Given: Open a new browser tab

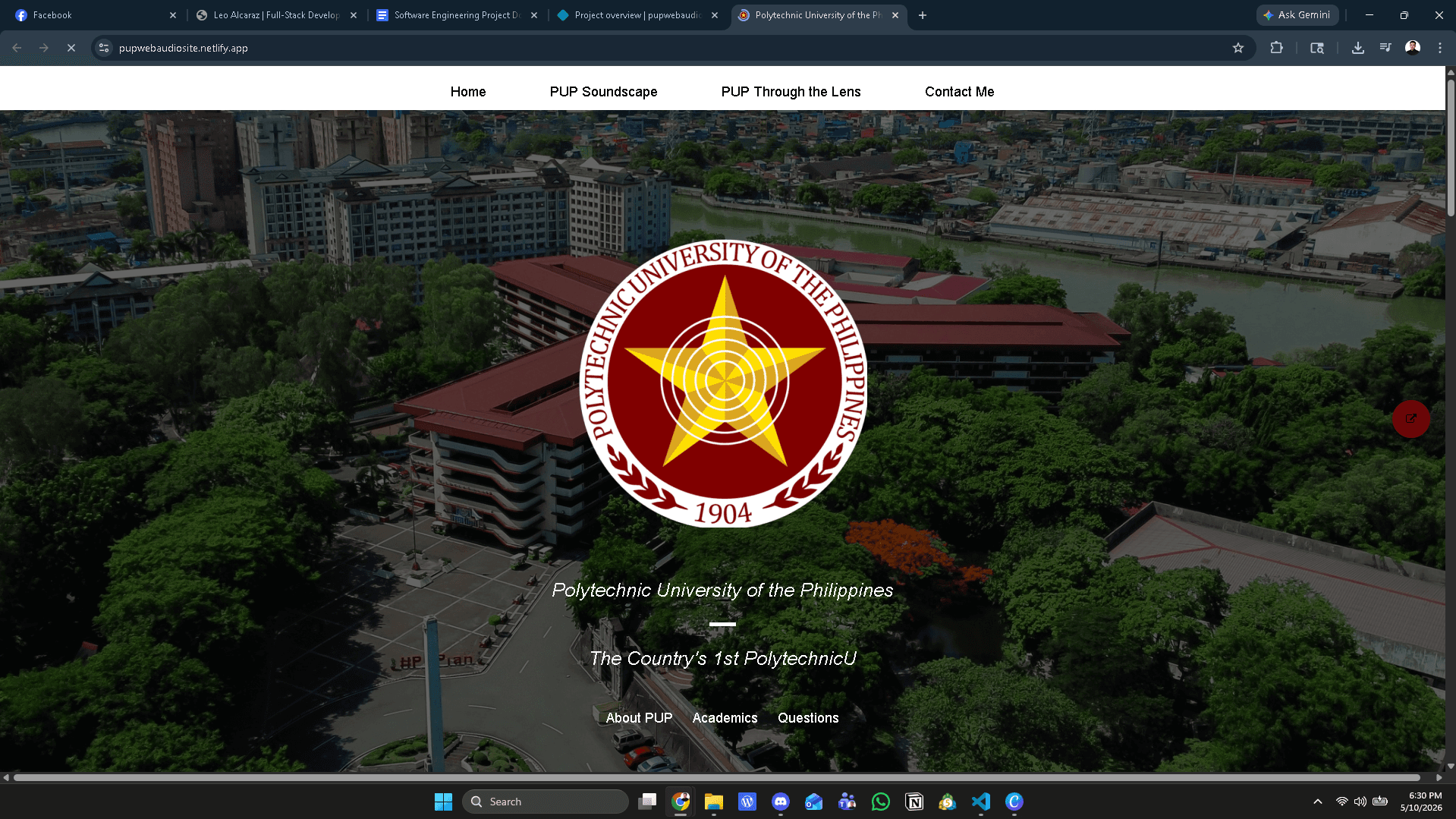Looking at the screenshot, I should tap(923, 15).
